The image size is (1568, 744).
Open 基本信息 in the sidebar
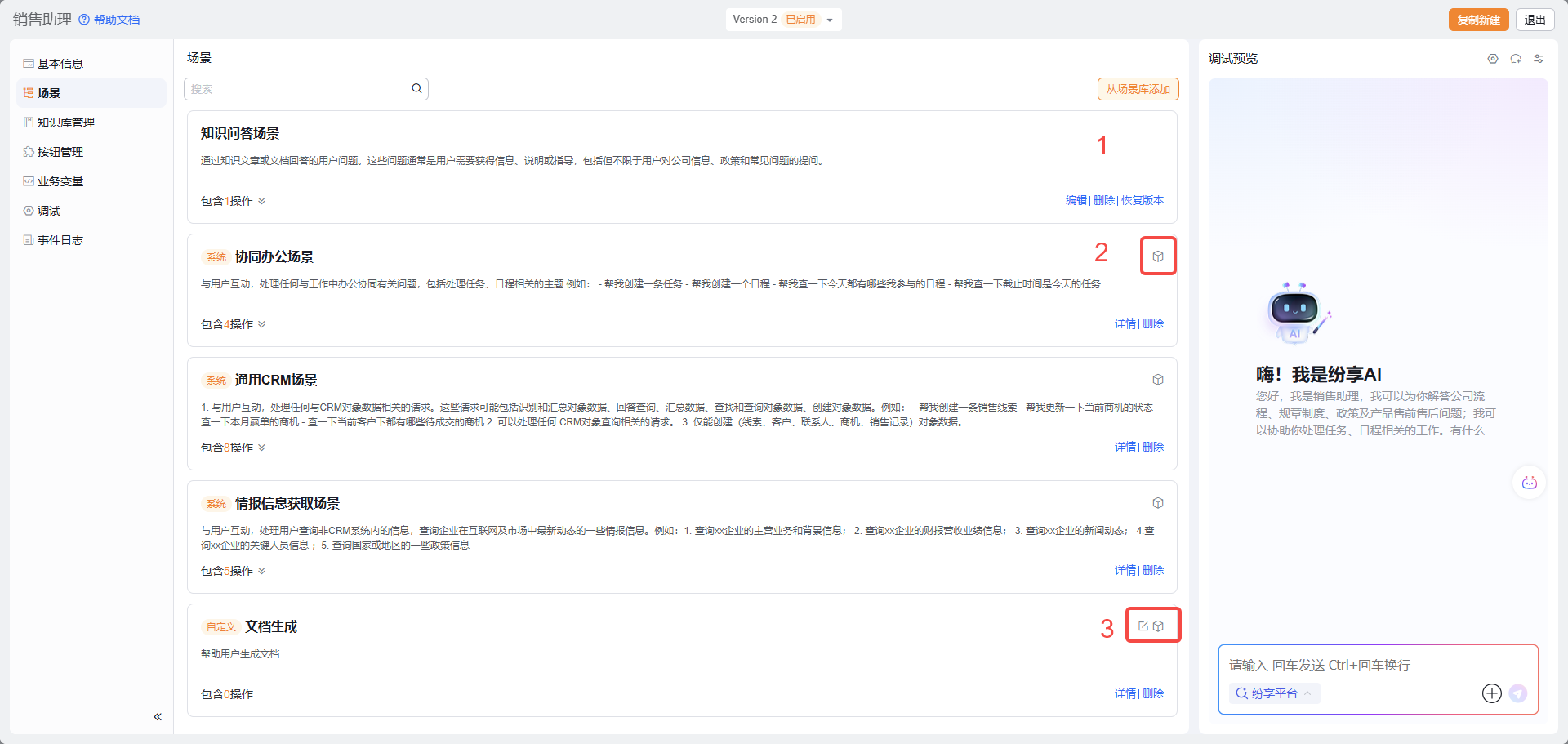91,64
